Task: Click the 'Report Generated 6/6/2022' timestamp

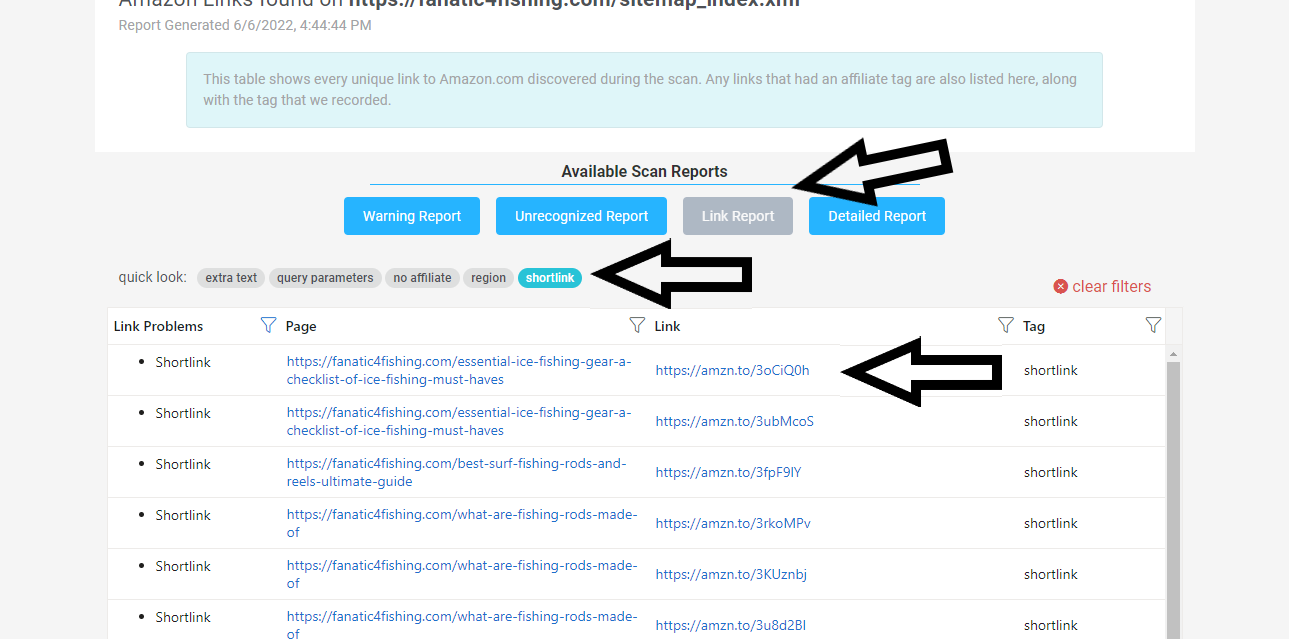Action: point(245,25)
